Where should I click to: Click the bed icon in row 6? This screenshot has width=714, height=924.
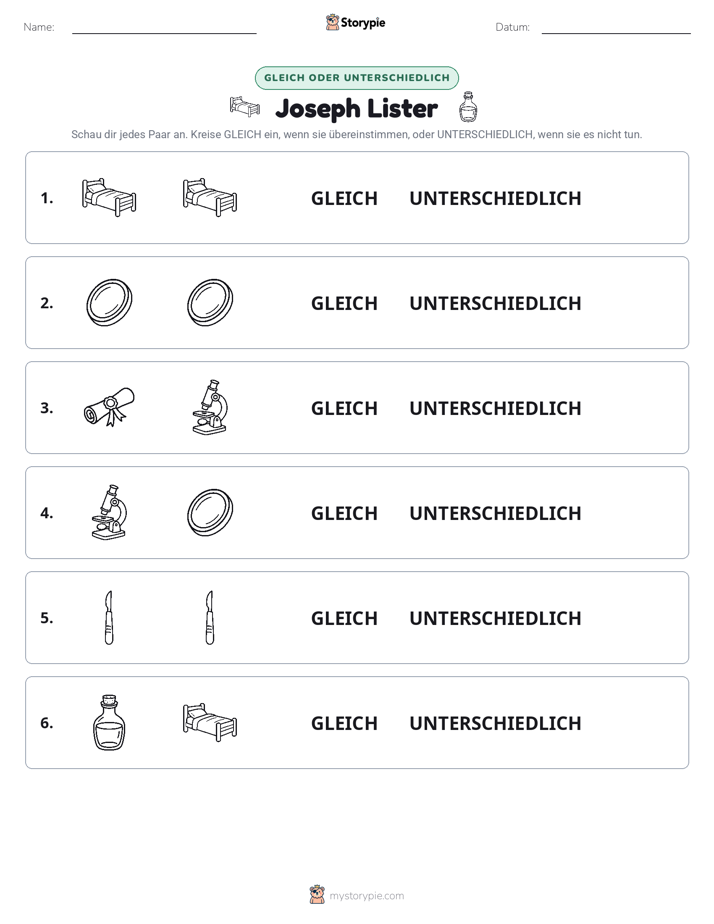210,722
